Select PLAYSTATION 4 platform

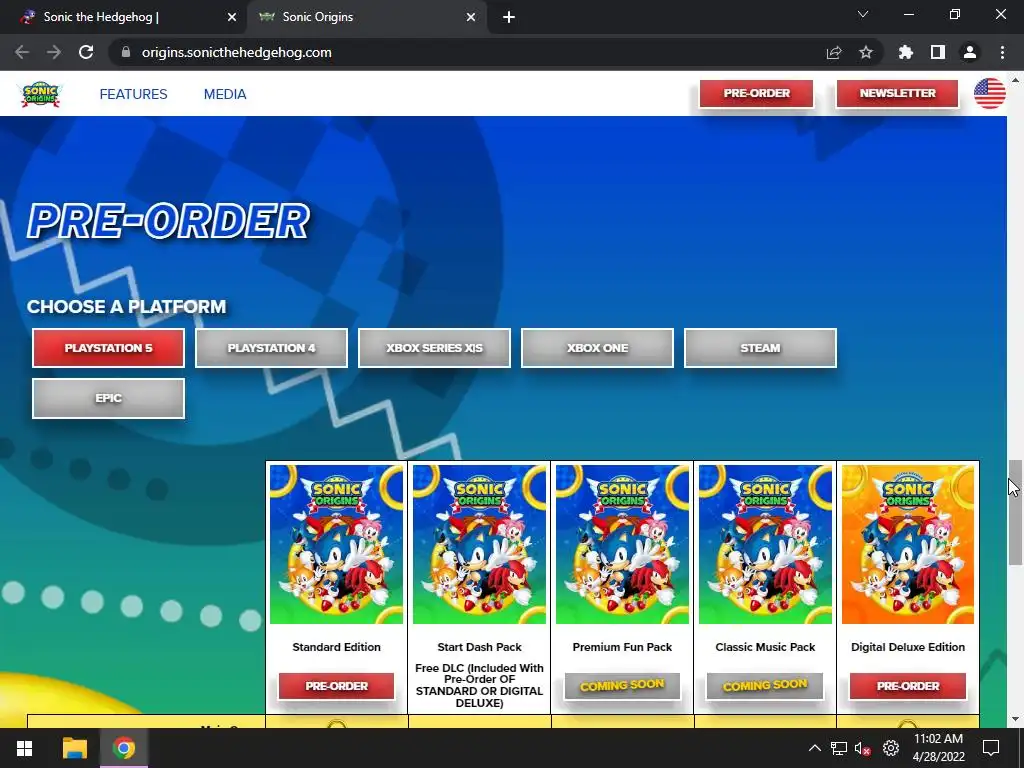tap(271, 348)
